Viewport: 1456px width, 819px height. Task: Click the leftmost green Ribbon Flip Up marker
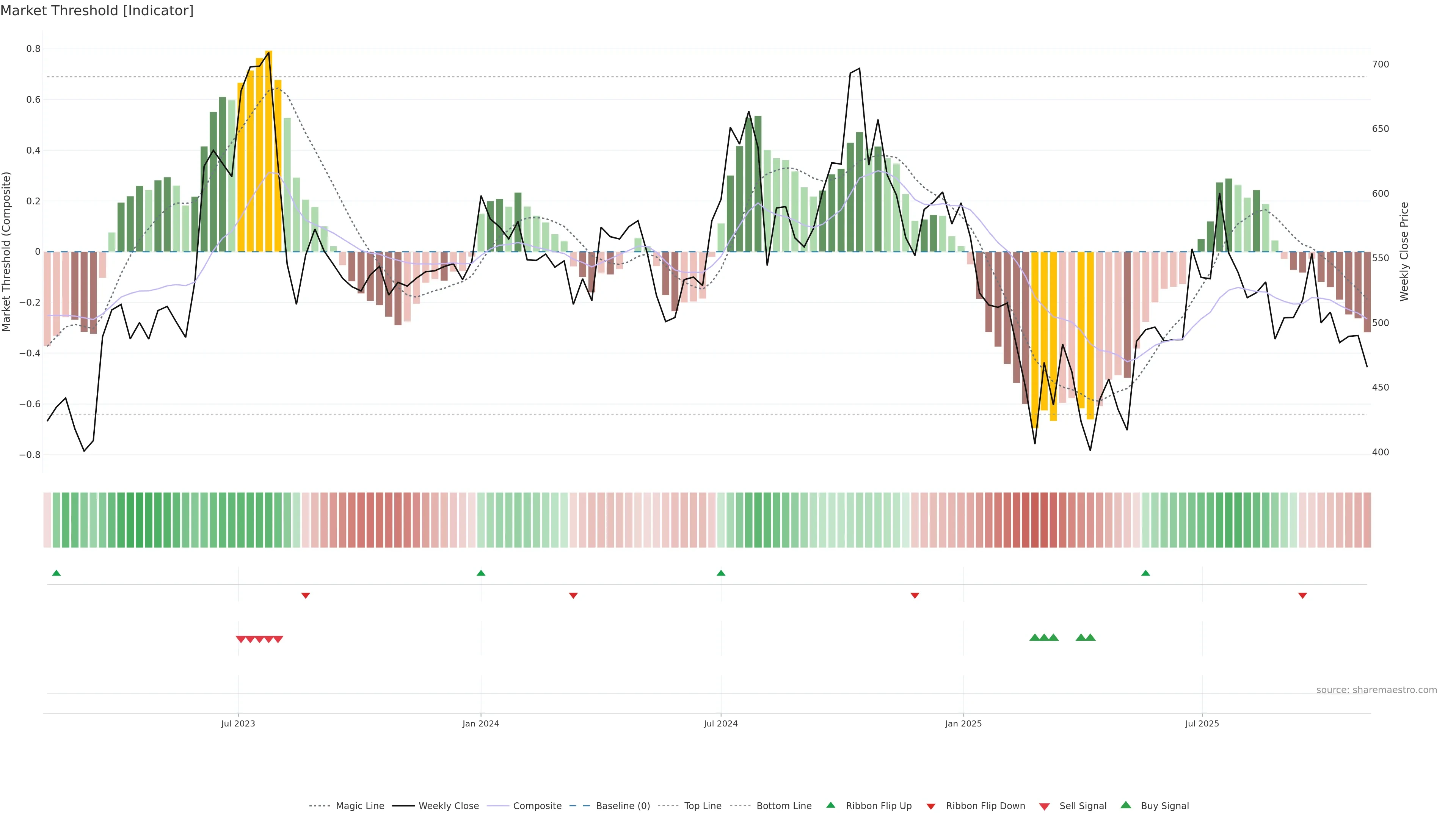click(56, 573)
